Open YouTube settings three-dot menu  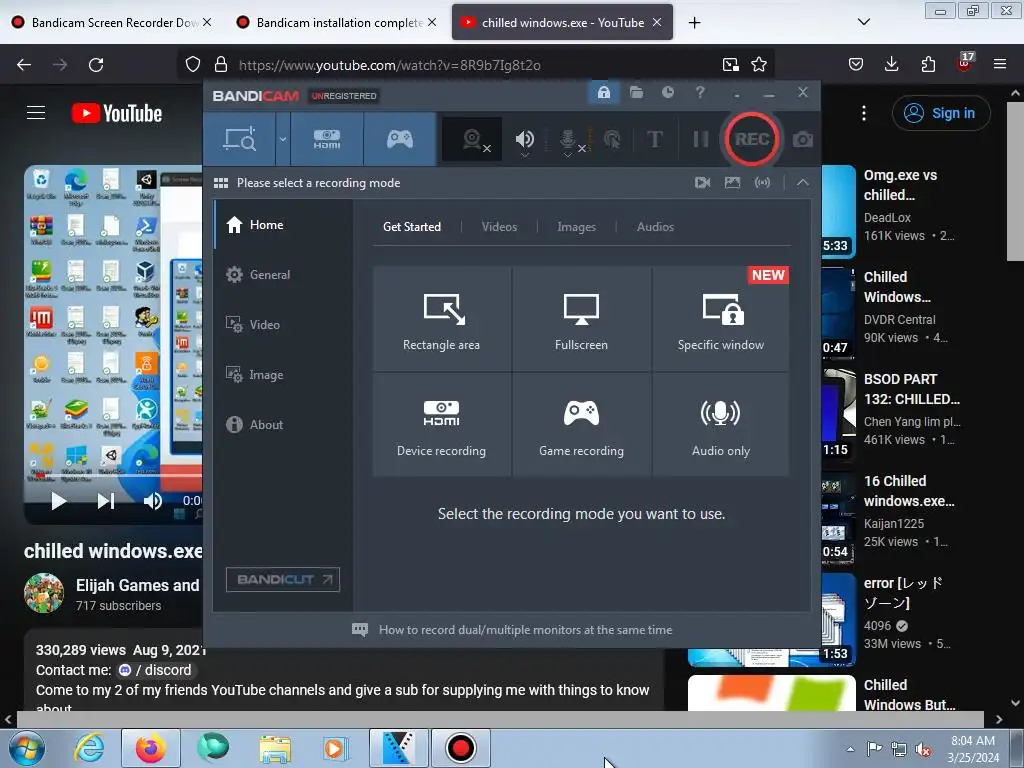[863, 113]
